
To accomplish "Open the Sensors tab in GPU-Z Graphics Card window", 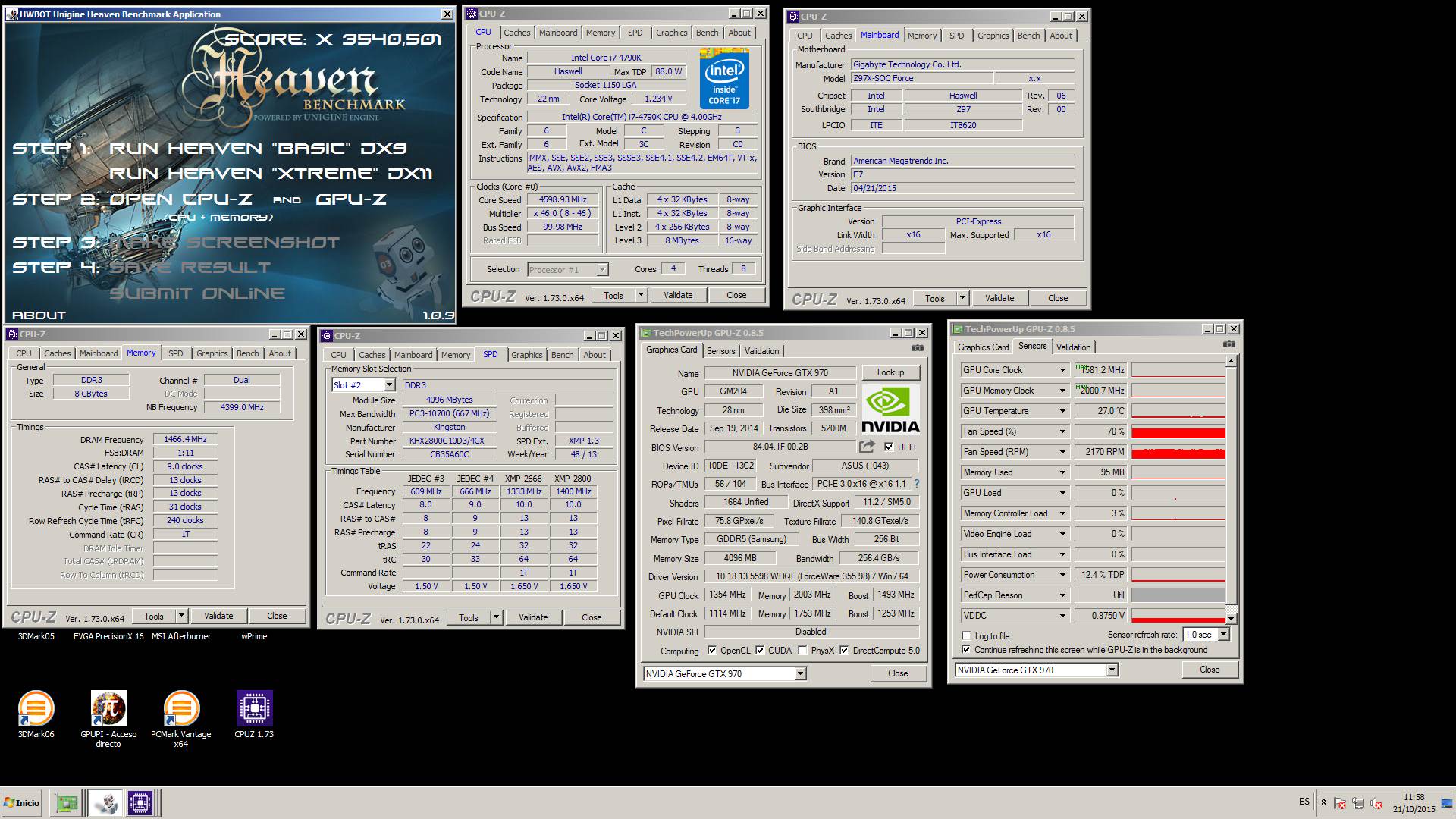I will click(720, 350).
